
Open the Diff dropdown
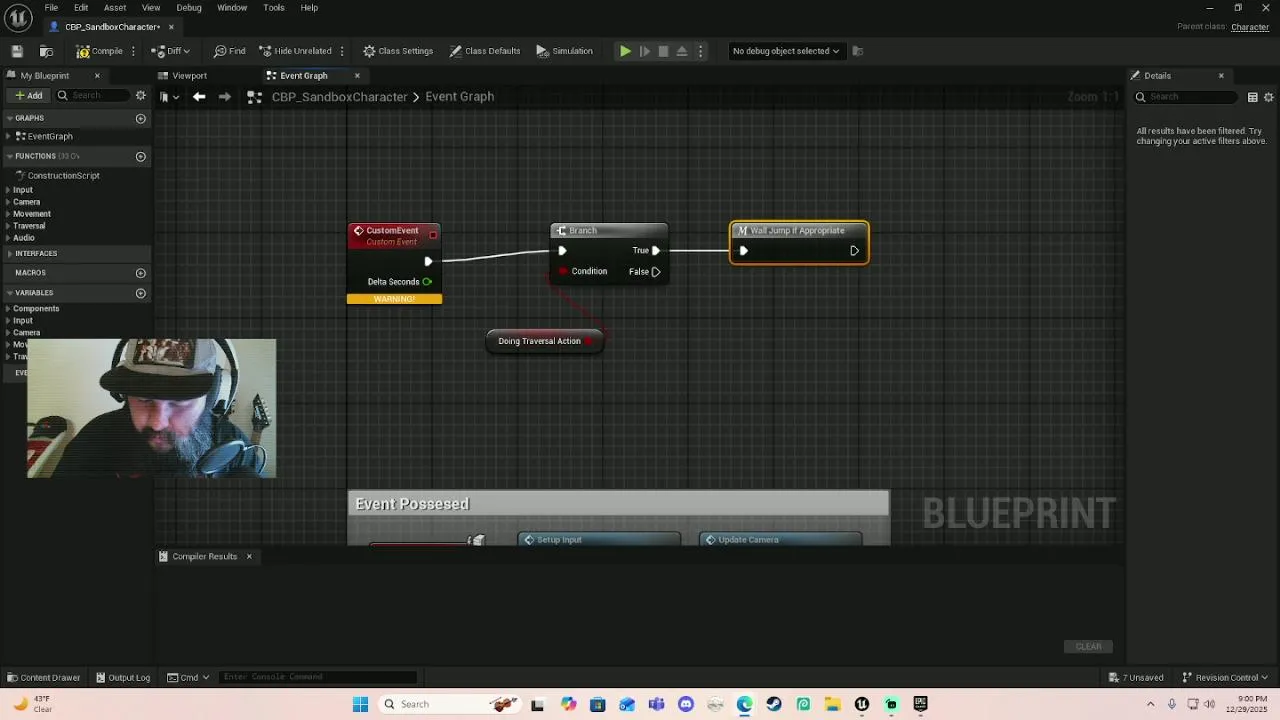[x=171, y=51]
